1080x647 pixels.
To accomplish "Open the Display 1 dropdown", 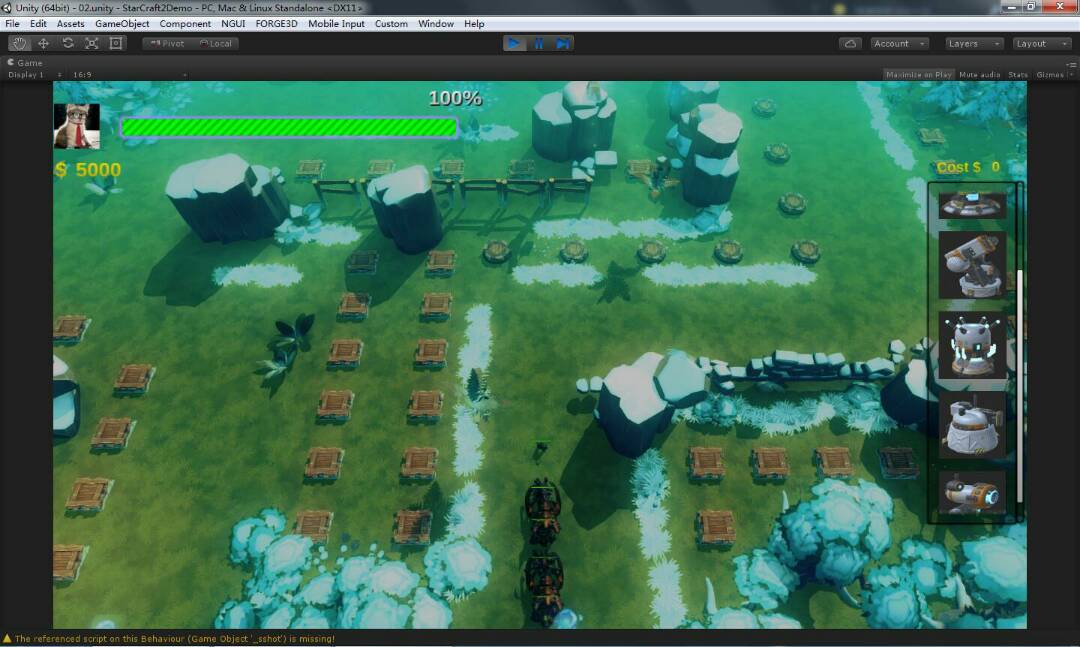I will coord(34,74).
